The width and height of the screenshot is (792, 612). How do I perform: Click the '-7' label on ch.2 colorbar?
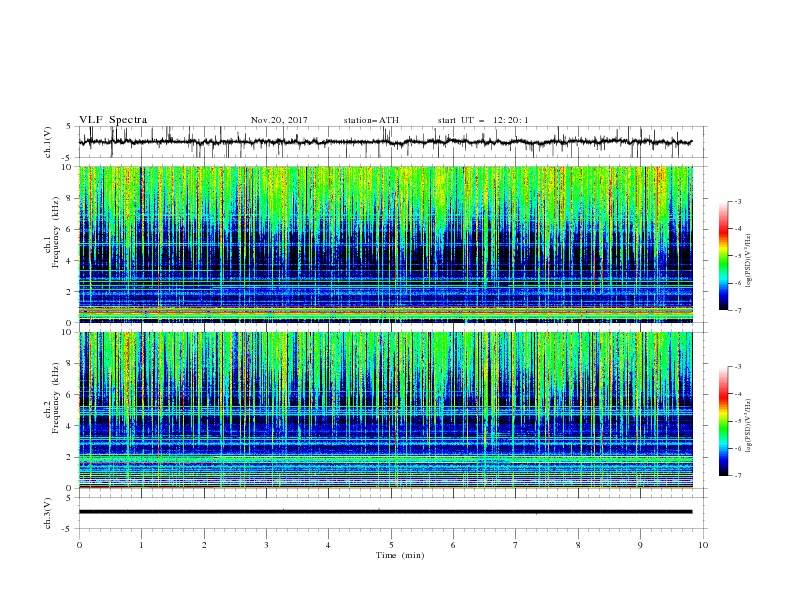tap(737, 476)
